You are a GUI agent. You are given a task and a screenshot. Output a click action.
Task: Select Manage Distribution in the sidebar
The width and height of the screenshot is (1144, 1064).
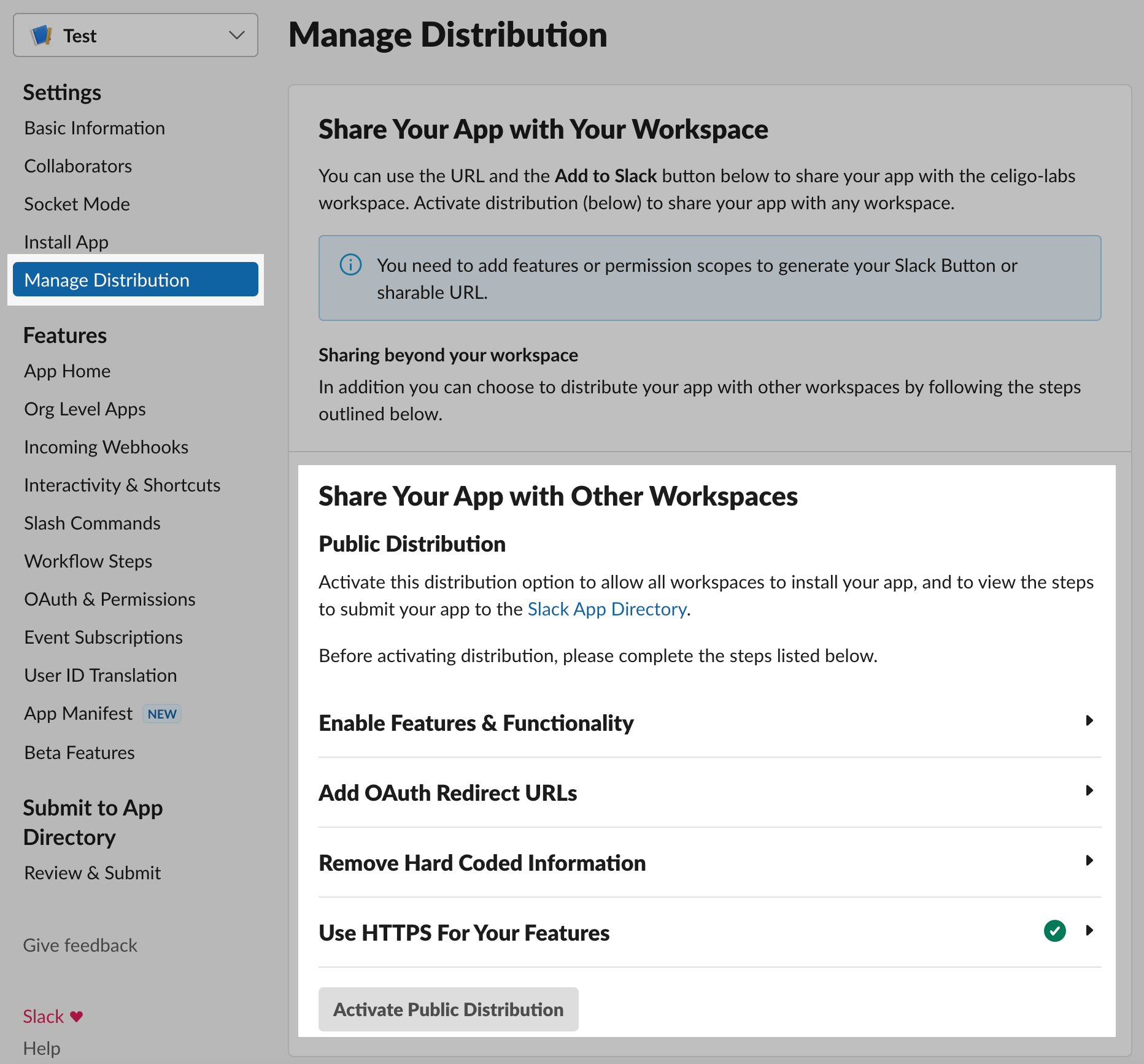tap(106, 279)
